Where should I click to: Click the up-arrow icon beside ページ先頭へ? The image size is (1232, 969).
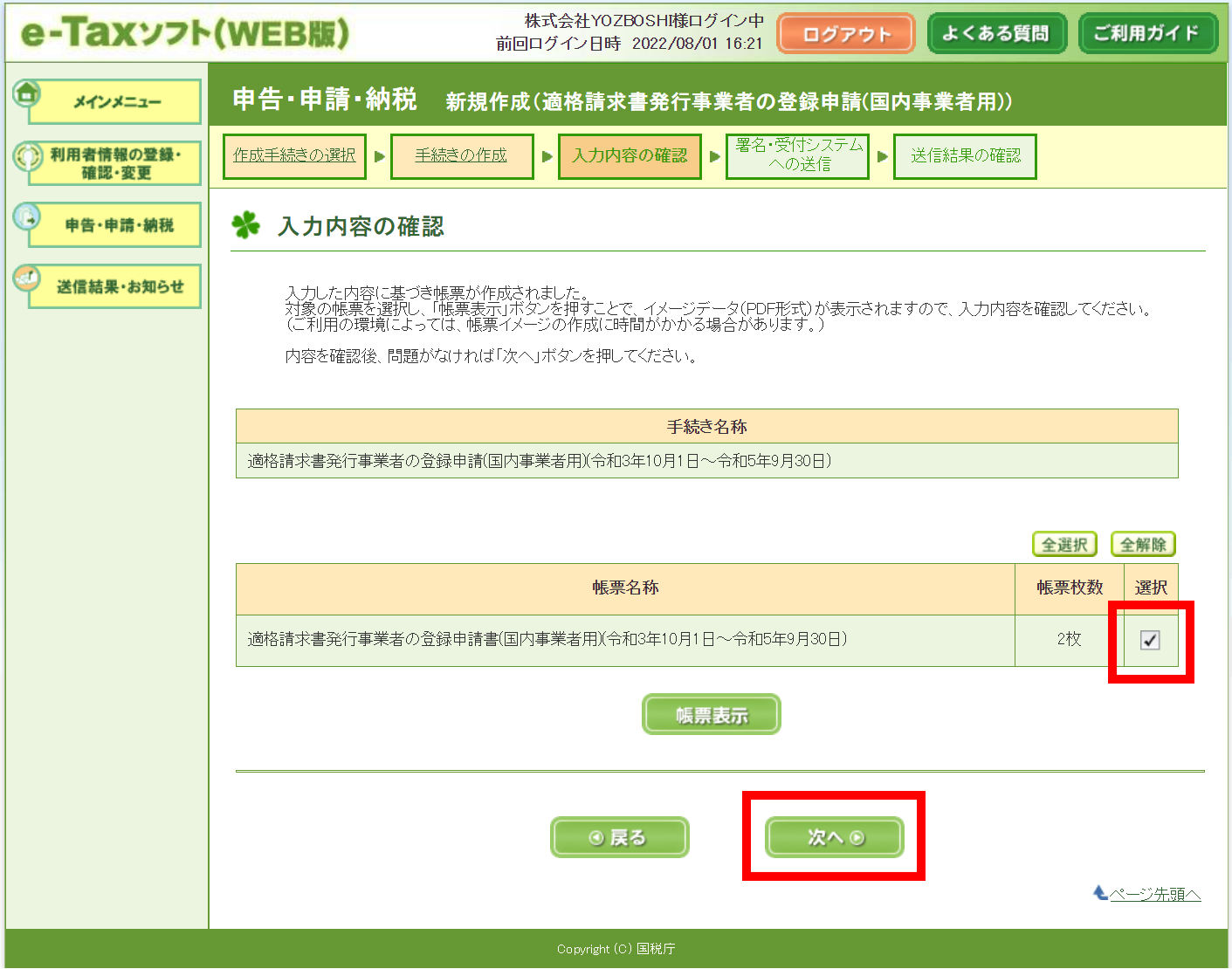click(1100, 892)
